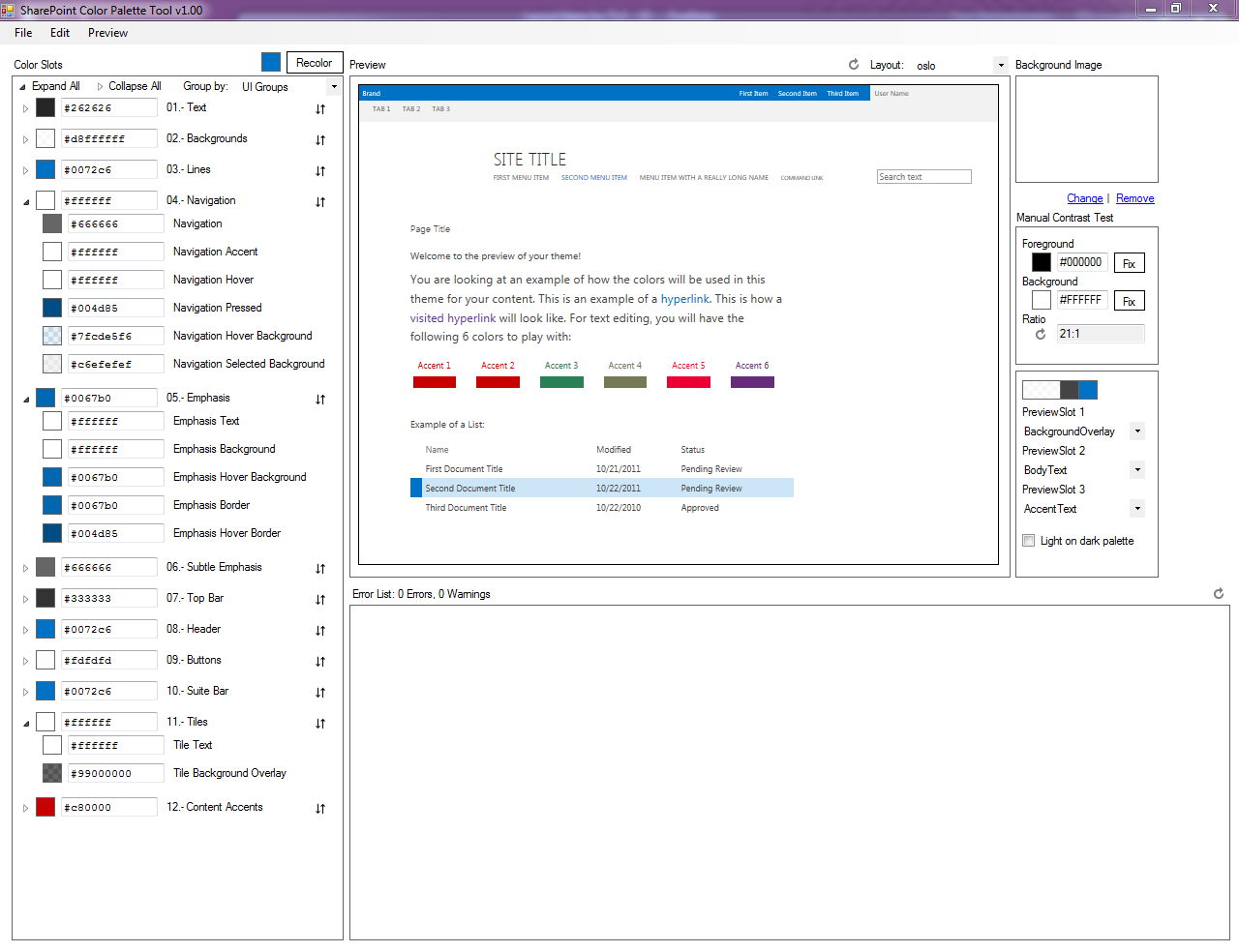The height and width of the screenshot is (952, 1239).
Task: Click the SharePoint Color Palette app icon
Action: click(x=10, y=9)
